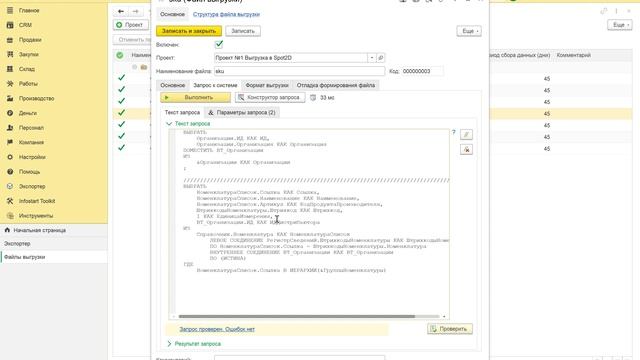The image size is (640, 360).
Task: Open the Проект field dropdown arrow
Action: (371, 58)
